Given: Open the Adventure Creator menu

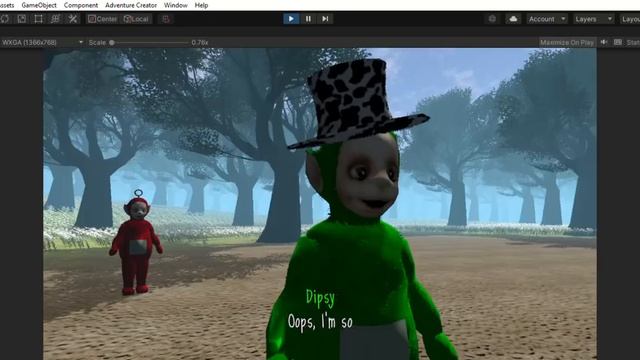Looking at the screenshot, I should [131, 5].
